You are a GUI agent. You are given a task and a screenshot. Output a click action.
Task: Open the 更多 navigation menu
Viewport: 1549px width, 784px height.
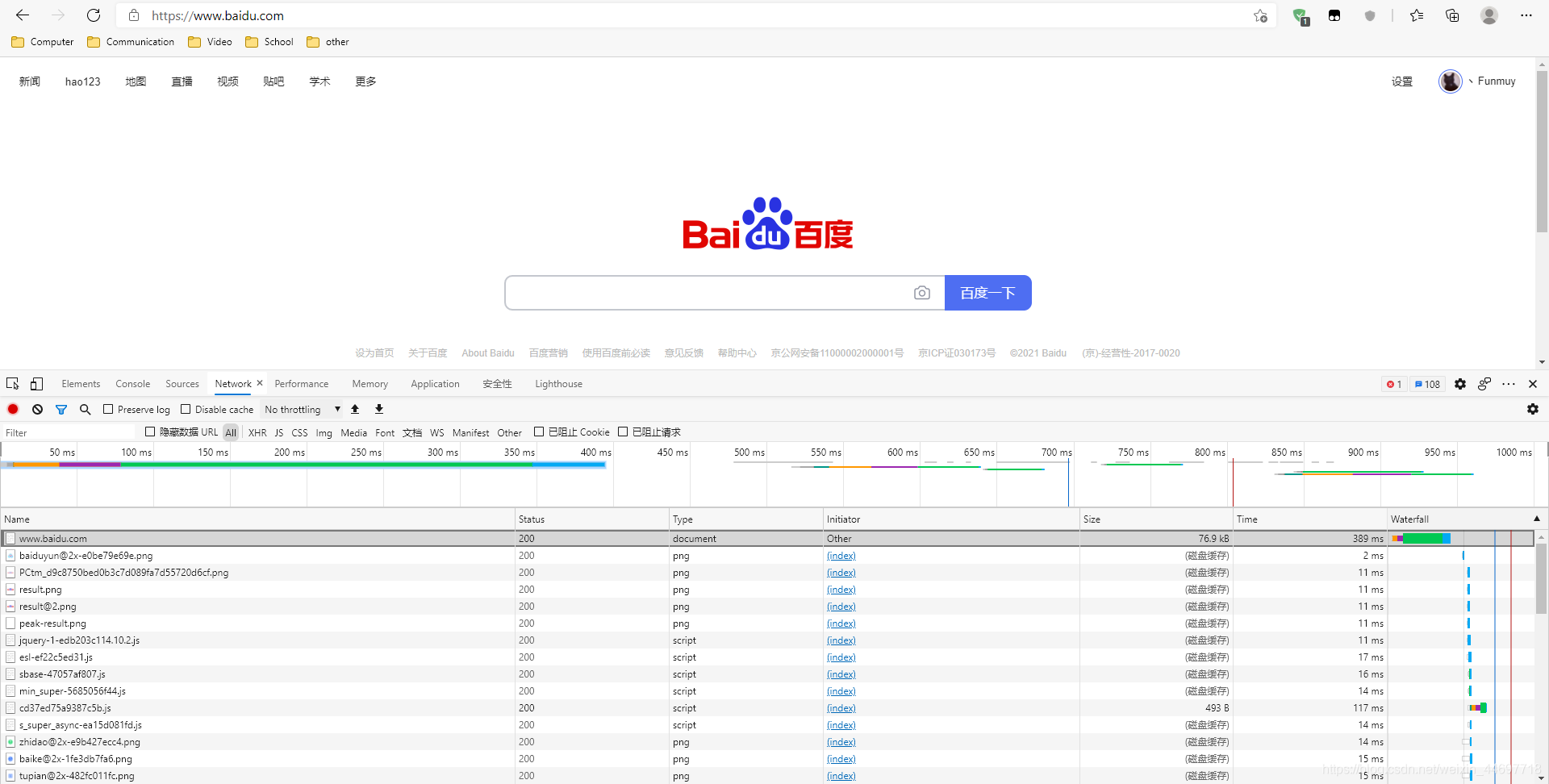pyautogui.click(x=365, y=81)
